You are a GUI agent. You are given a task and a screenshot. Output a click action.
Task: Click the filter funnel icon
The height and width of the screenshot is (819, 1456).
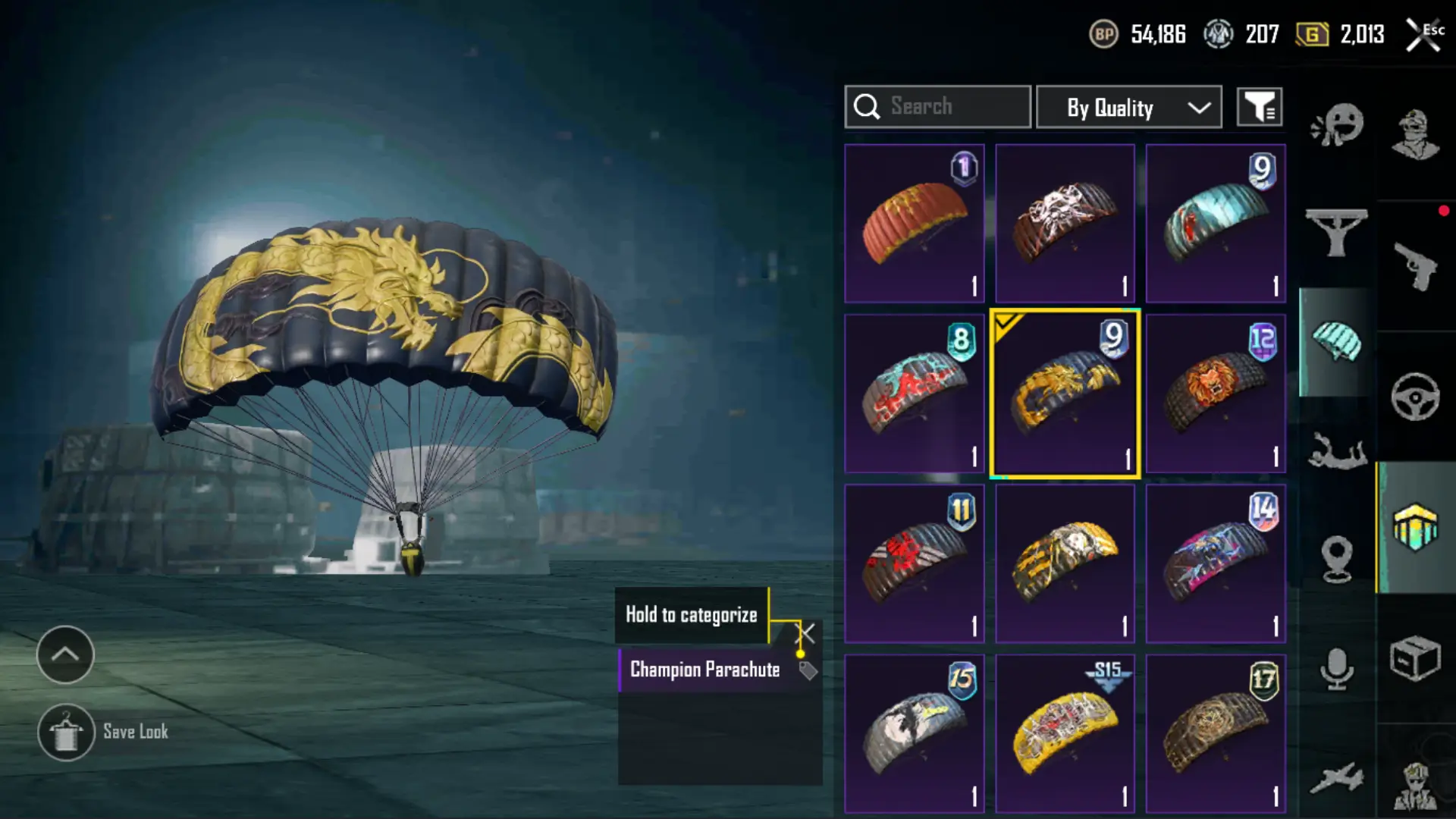[1260, 107]
